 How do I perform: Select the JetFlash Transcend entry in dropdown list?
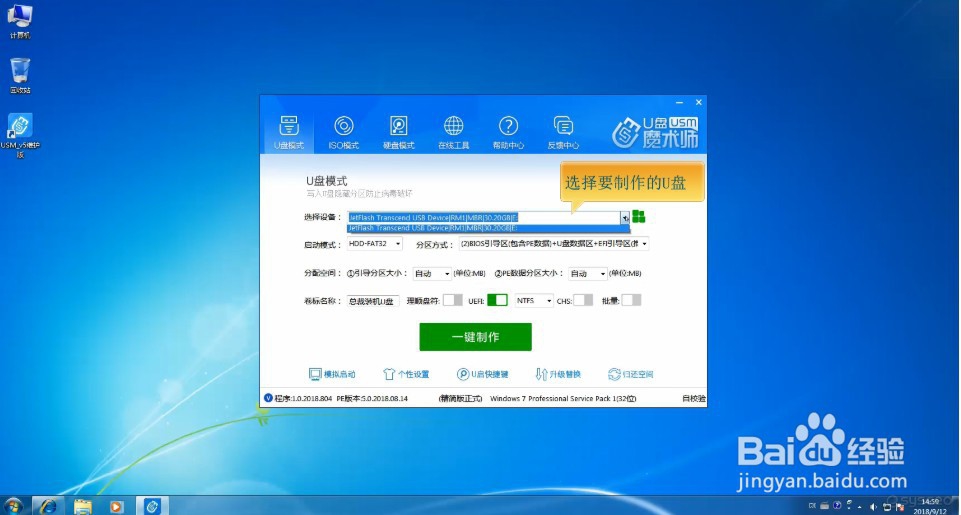488,228
